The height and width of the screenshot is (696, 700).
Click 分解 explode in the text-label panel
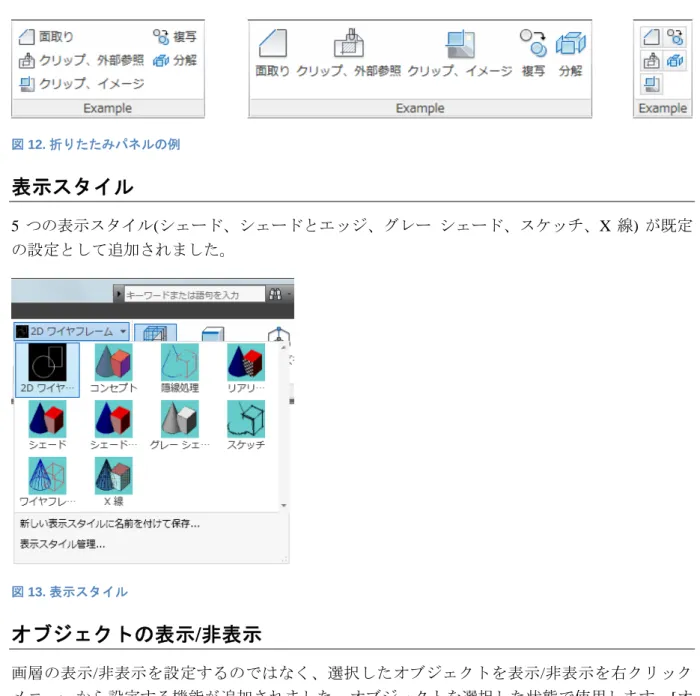pos(175,60)
